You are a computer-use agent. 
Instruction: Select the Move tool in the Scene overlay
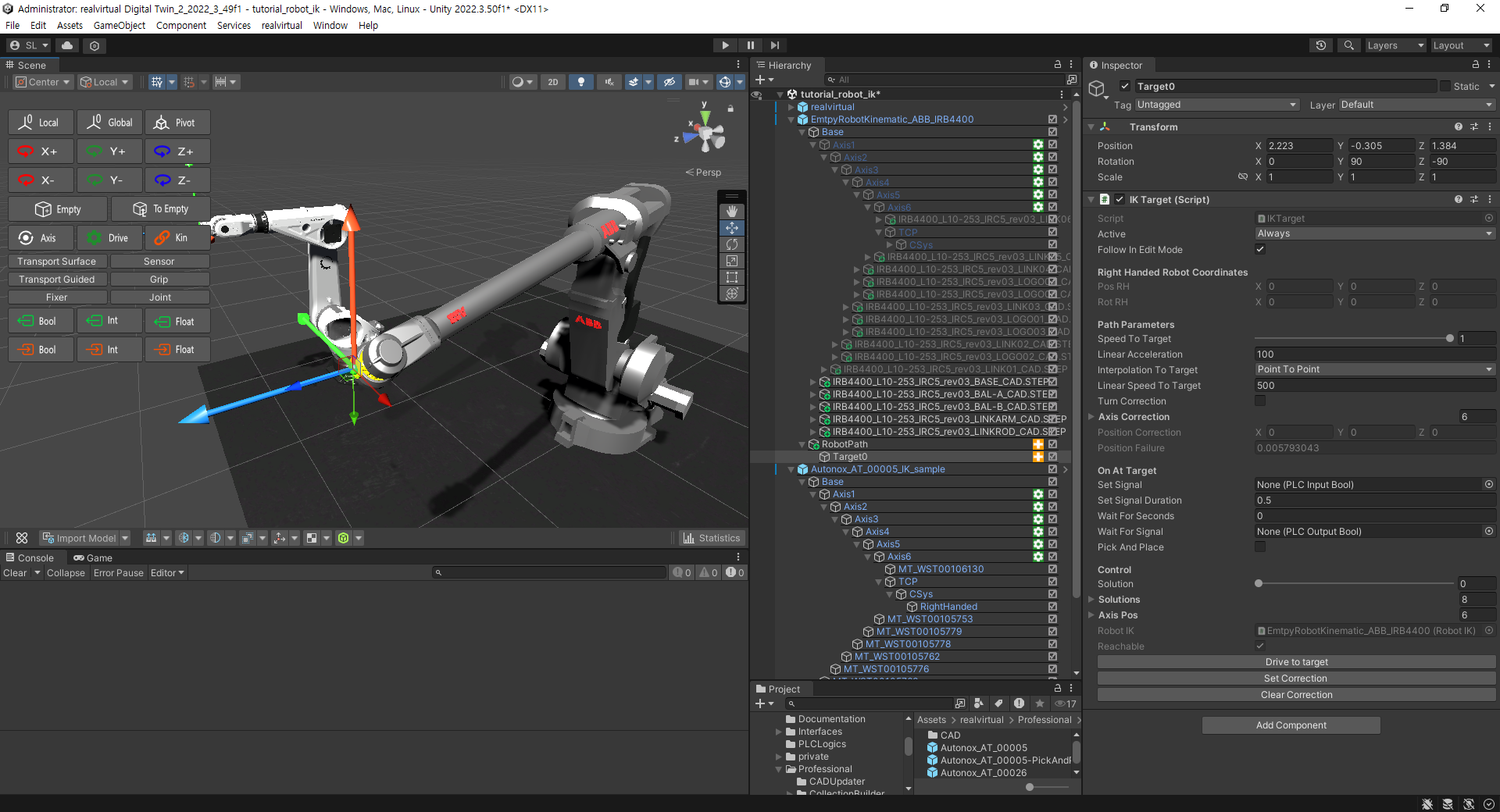point(732,228)
